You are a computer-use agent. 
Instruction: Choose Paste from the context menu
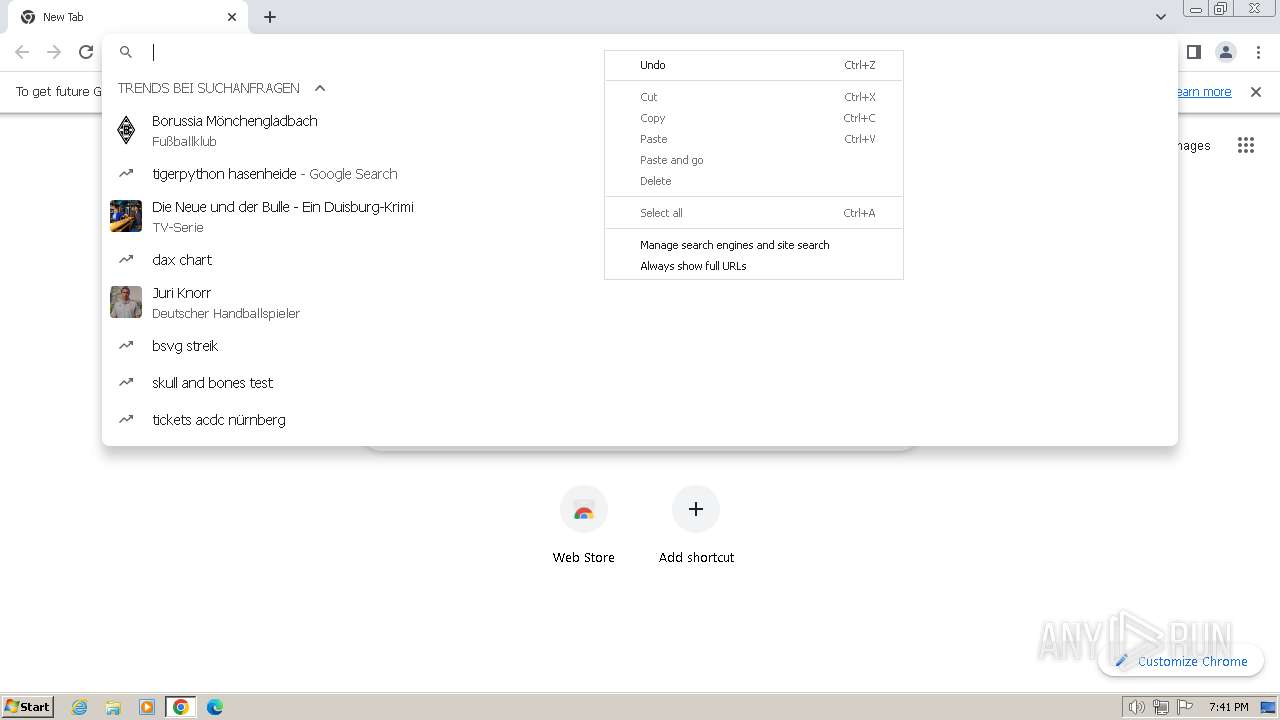[x=754, y=139]
